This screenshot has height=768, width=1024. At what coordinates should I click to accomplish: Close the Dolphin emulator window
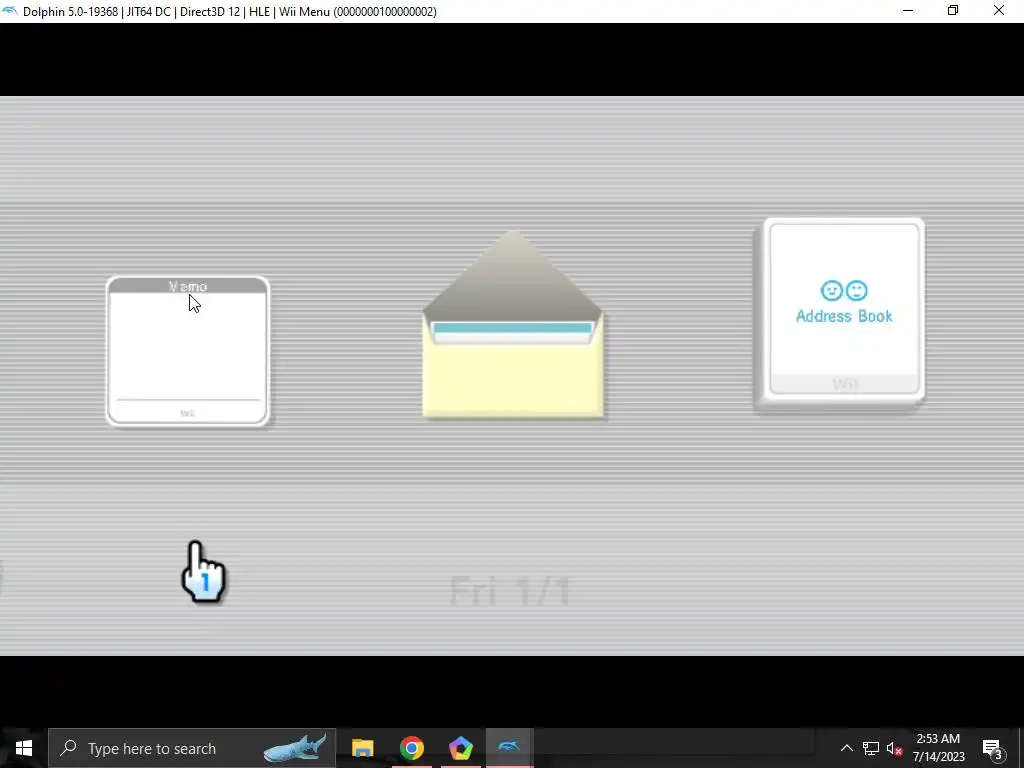click(x=999, y=11)
